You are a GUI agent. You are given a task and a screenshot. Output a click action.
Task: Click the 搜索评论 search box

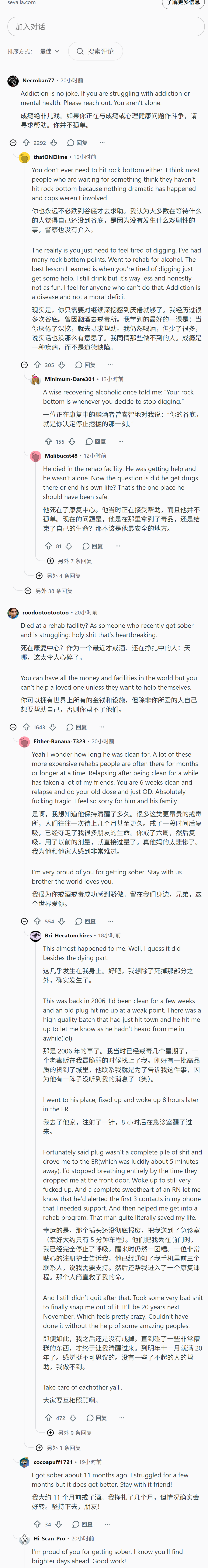[x=96, y=51]
